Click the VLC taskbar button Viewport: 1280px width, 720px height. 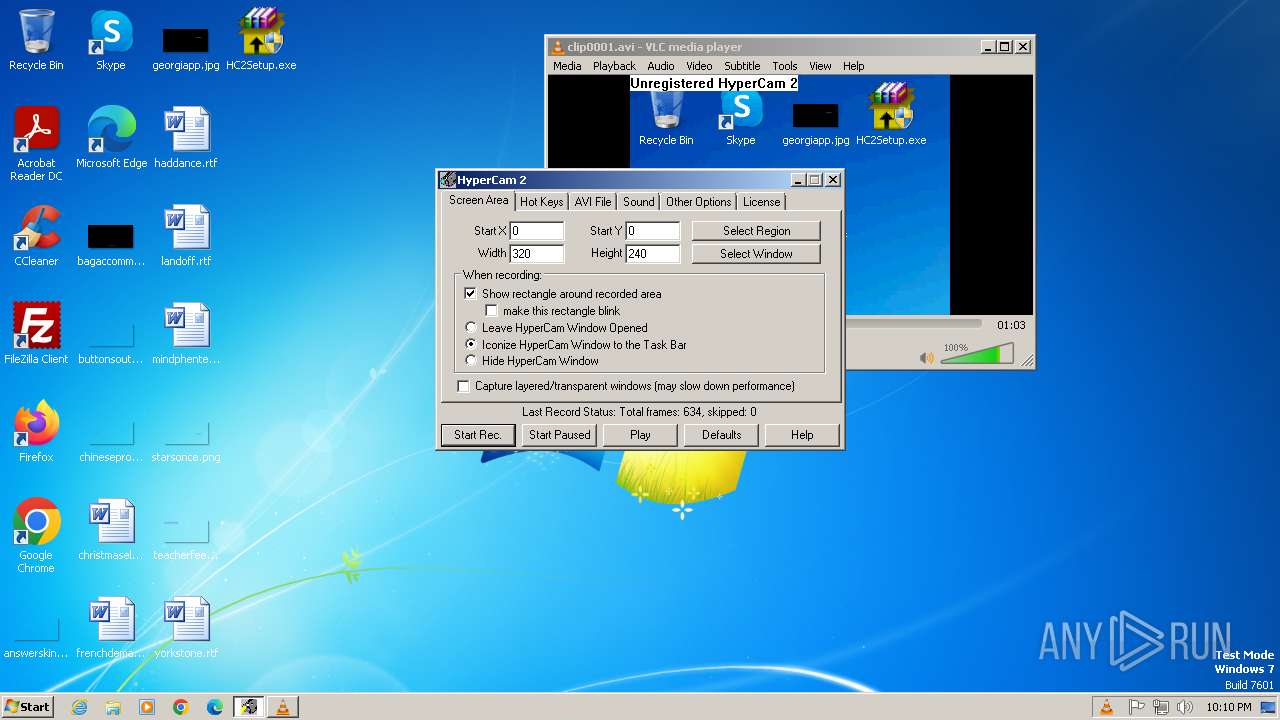283,707
